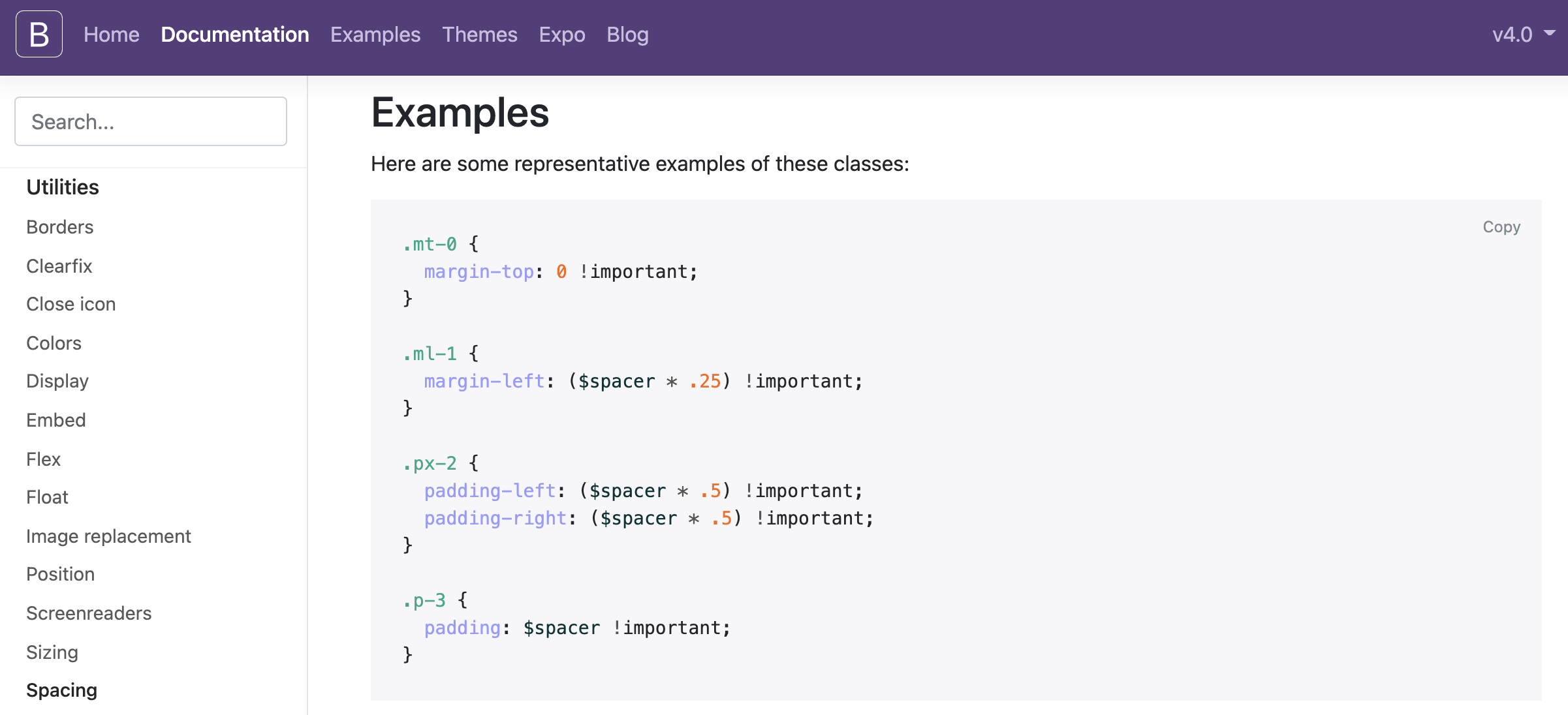This screenshot has width=1568, height=715.
Task: Open the Borders sidebar link
Action: 60,227
